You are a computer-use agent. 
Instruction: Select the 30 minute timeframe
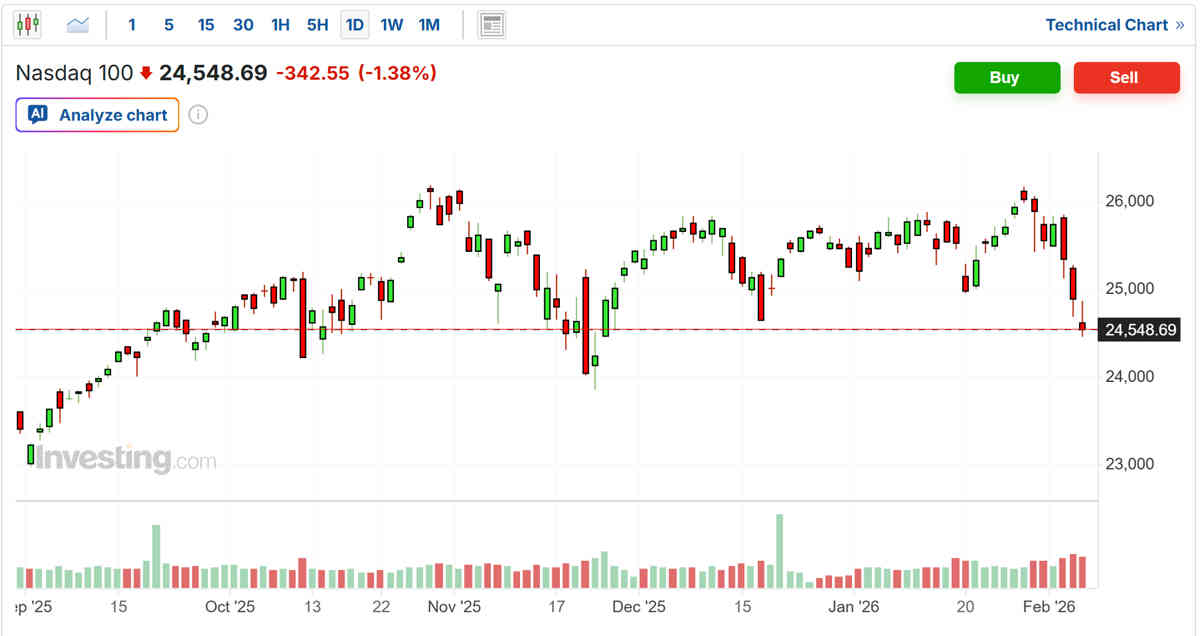pos(243,25)
